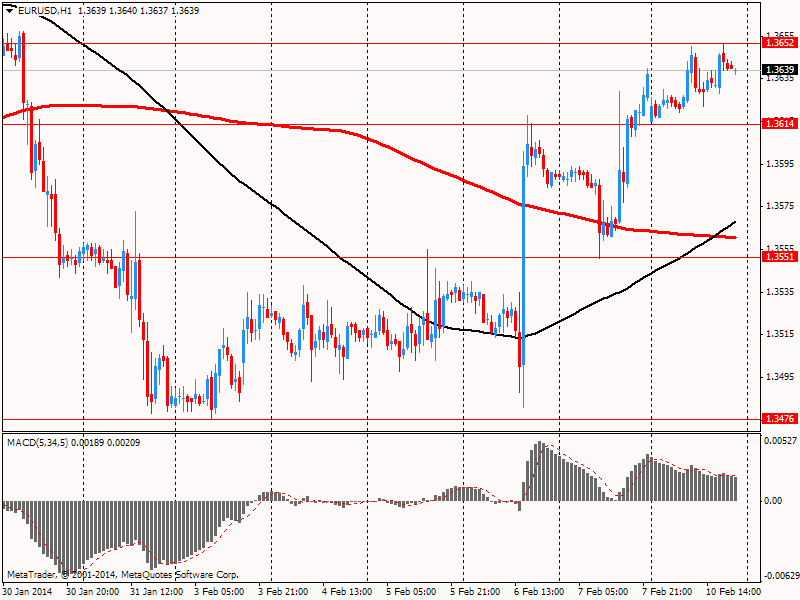Click the 3 Feb 05:00 time label
The width and height of the screenshot is (800, 600).
(x=220, y=592)
